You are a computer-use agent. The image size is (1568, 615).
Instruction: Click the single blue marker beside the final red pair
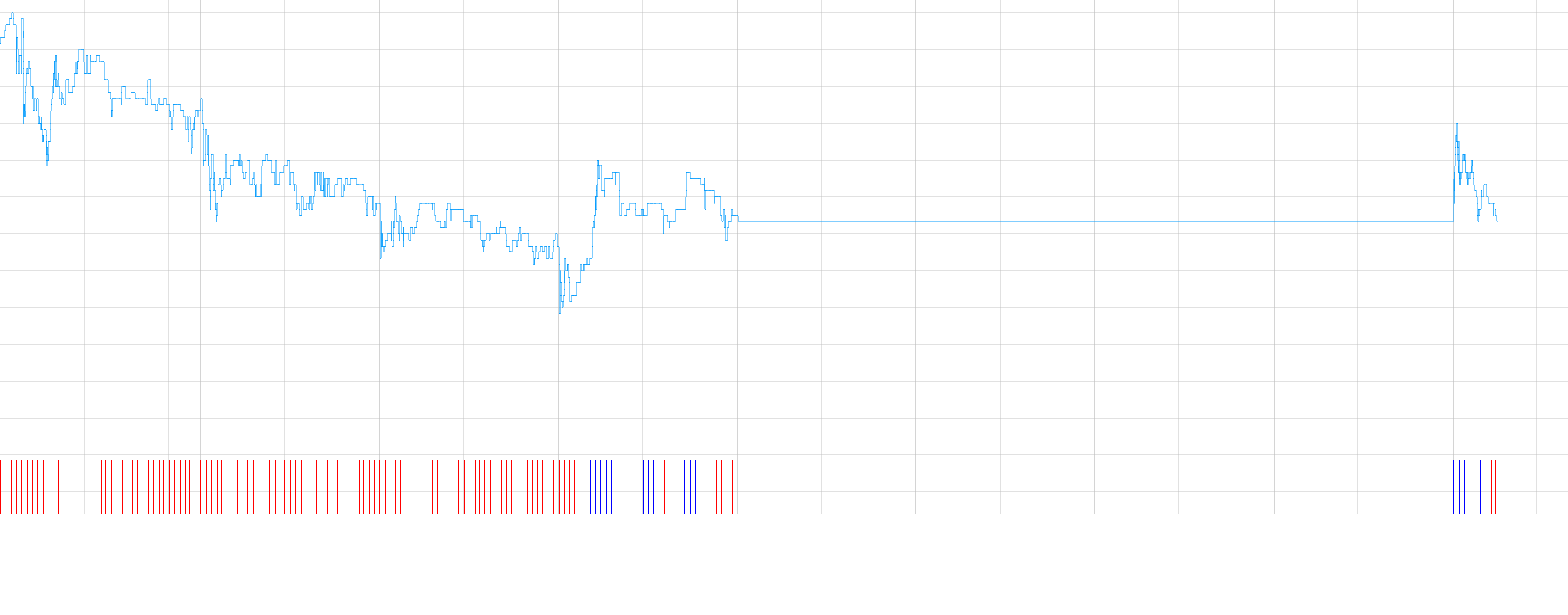click(1480, 487)
